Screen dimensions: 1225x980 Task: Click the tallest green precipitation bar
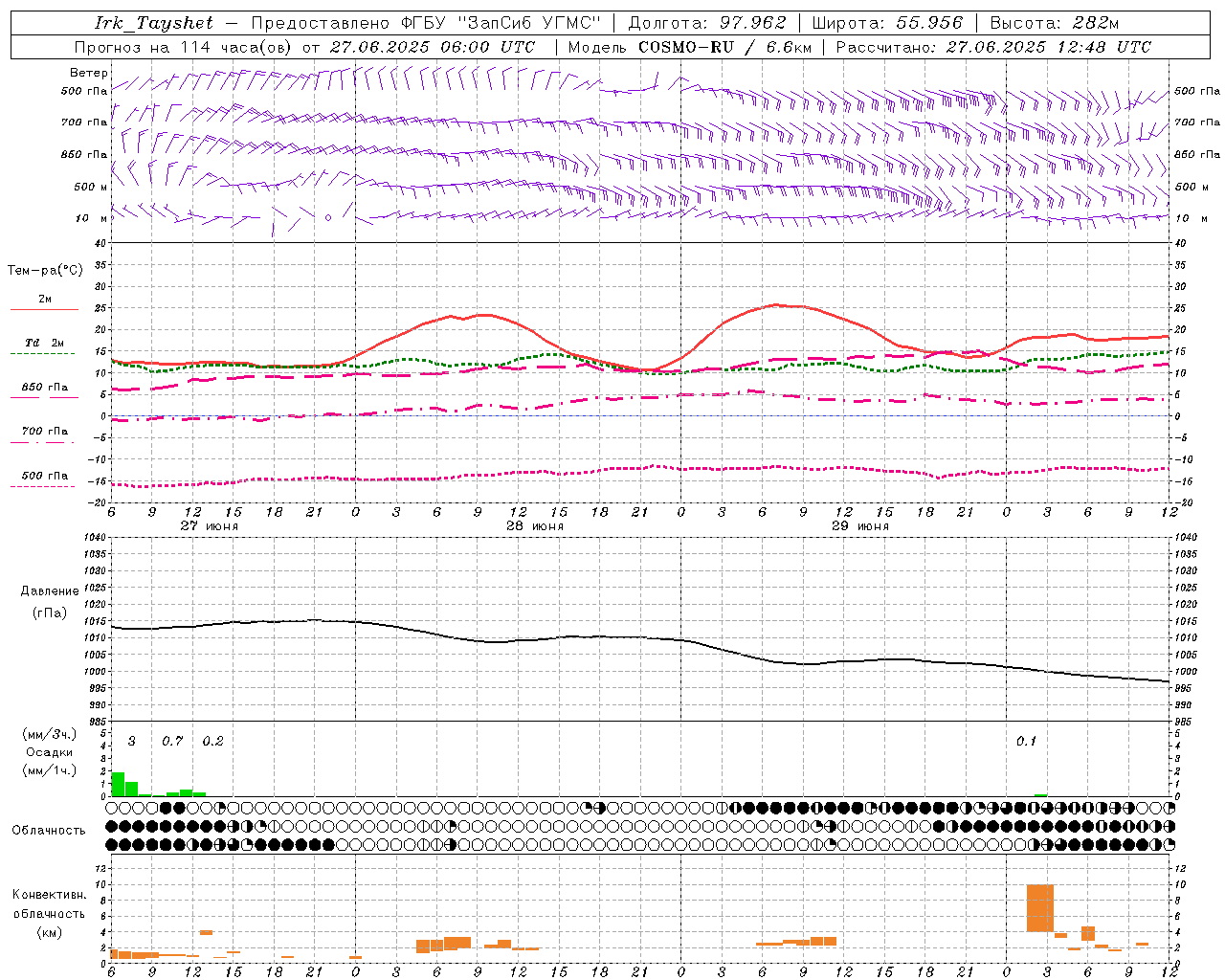click(118, 784)
